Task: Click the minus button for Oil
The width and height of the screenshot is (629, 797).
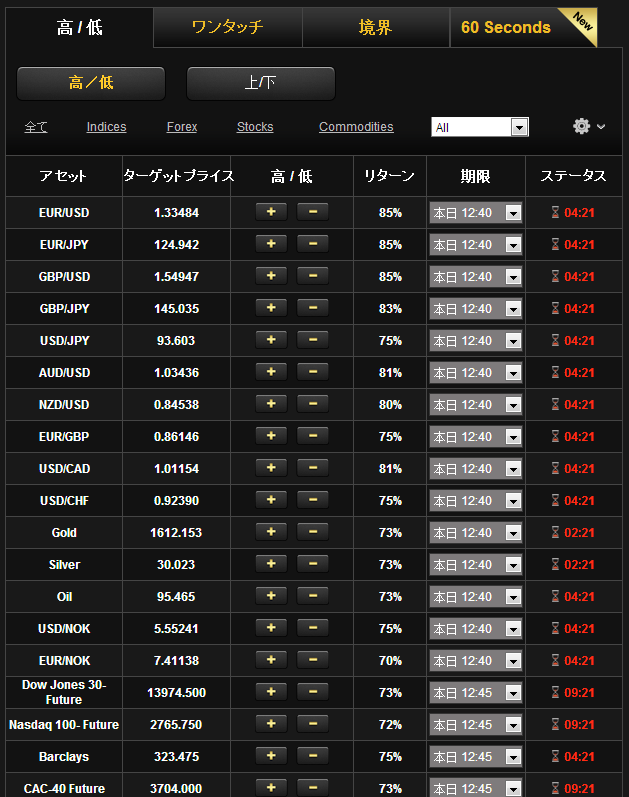Action: coord(313,596)
